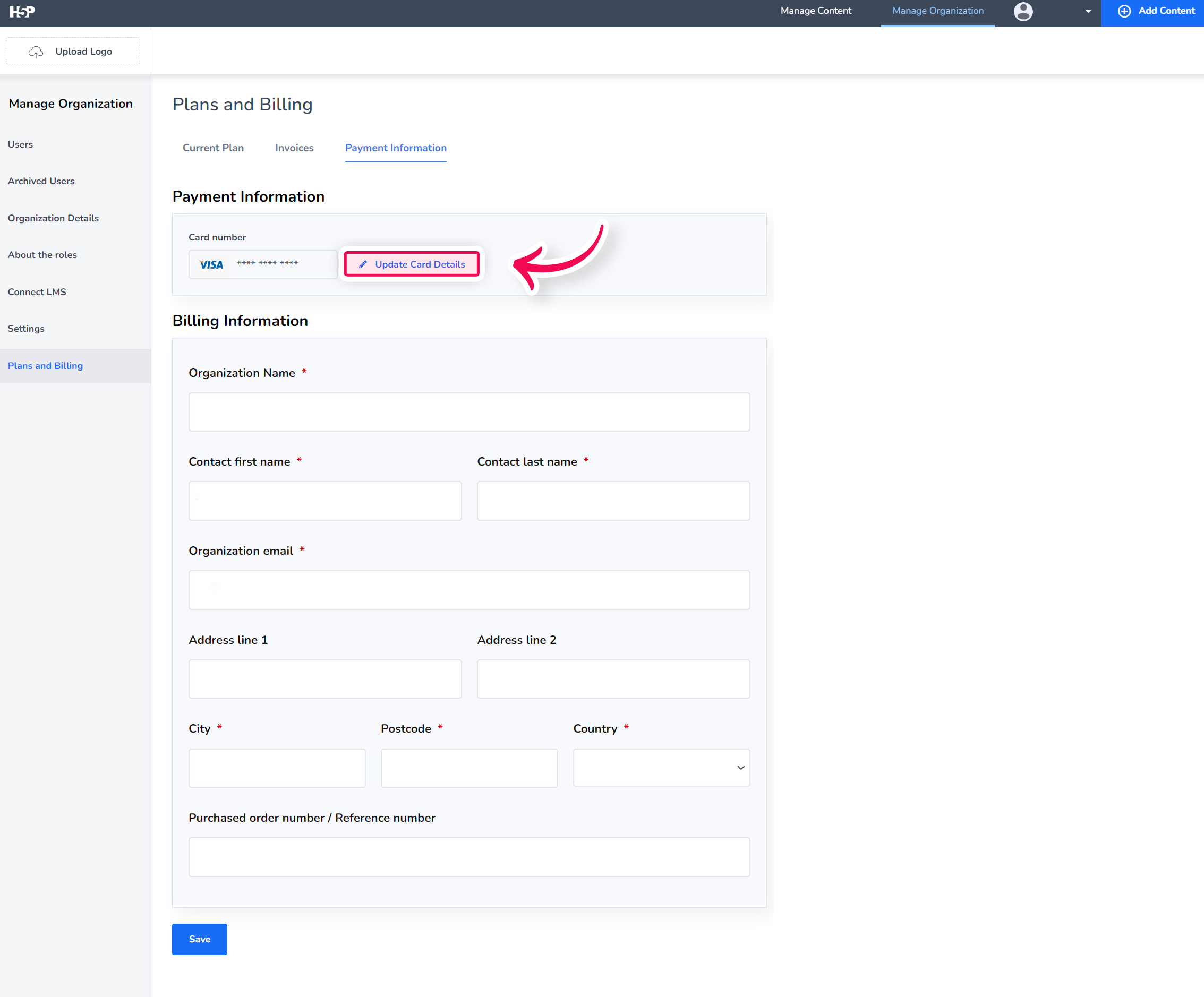Open the Invoices tab
Viewport: 1204px width, 997px height.
pyautogui.click(x=294, y=148)
